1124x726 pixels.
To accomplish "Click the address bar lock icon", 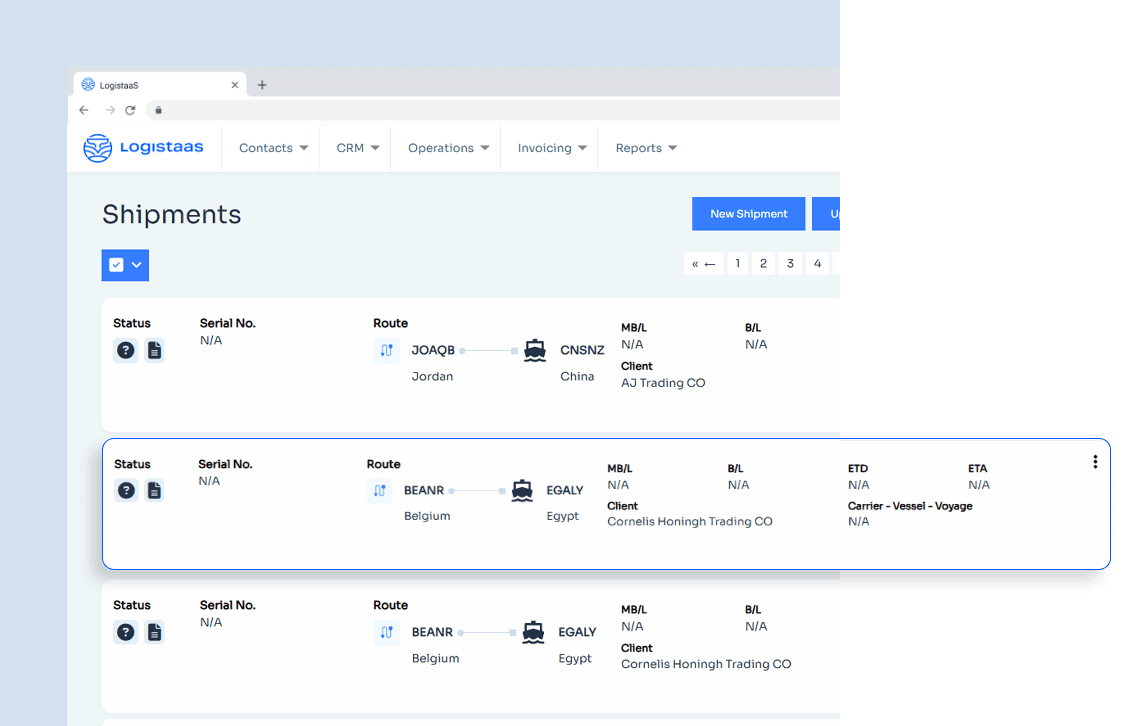I will (x=158, y=110).
